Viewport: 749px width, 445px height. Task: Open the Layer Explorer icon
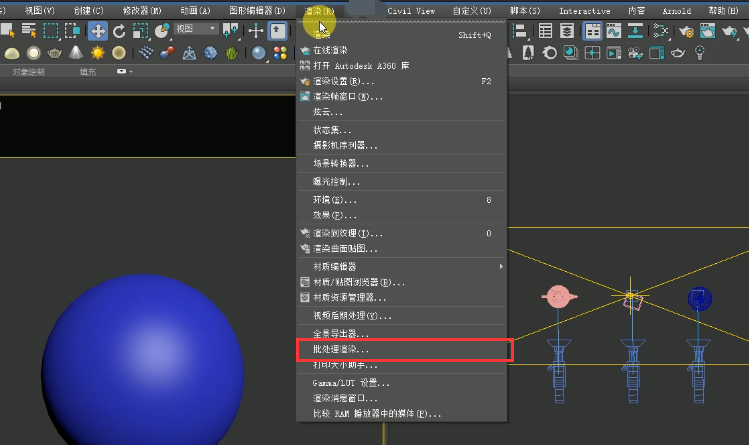pos(568,31)
